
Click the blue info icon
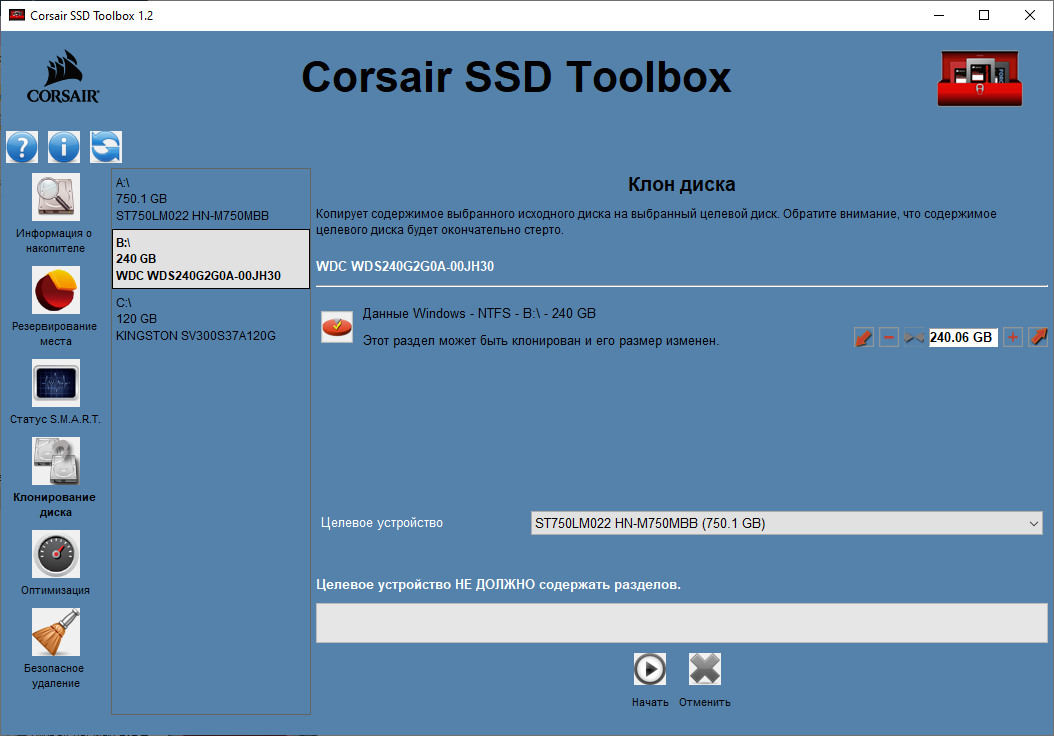pyautogui.click(x=64, y=147)
